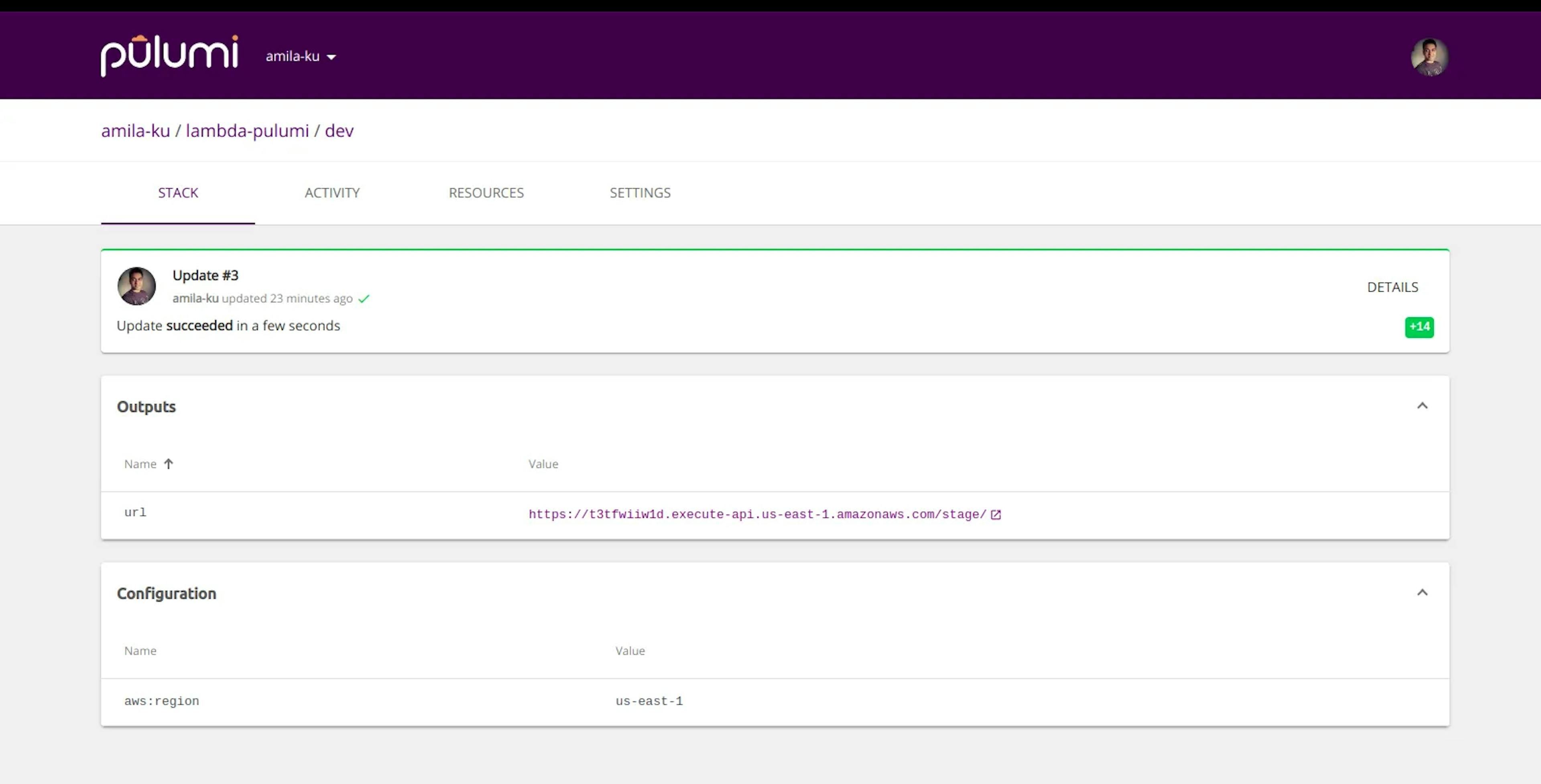Open user avatar menu in header

click(1429, 57)
